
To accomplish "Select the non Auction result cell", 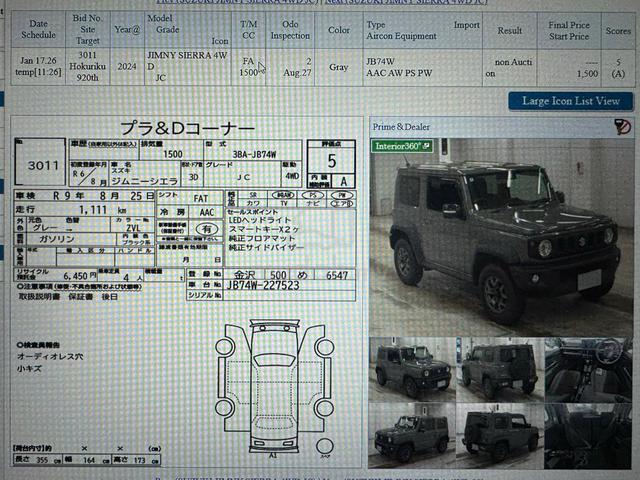I will coord(509,68).
